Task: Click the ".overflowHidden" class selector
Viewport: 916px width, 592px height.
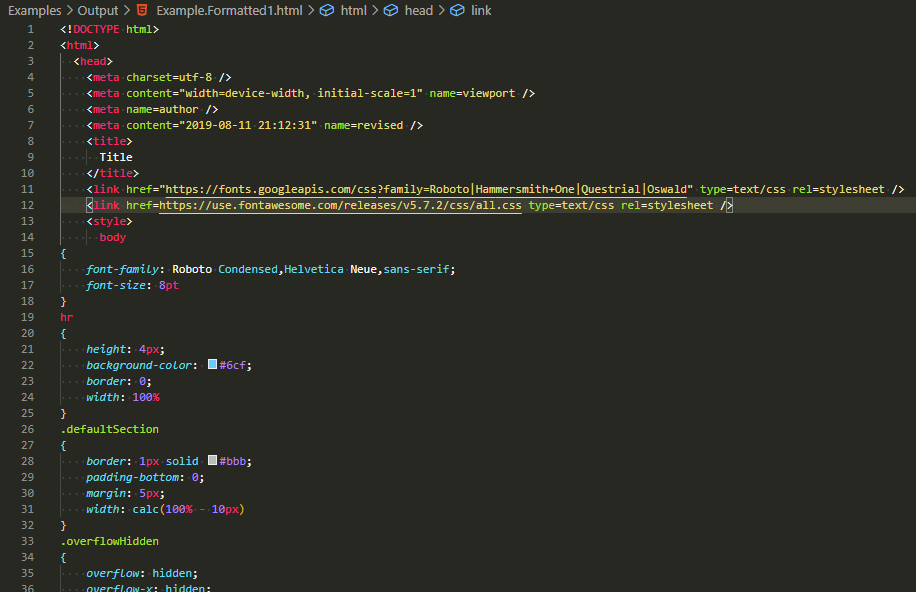Action: (x=110, y=540)
